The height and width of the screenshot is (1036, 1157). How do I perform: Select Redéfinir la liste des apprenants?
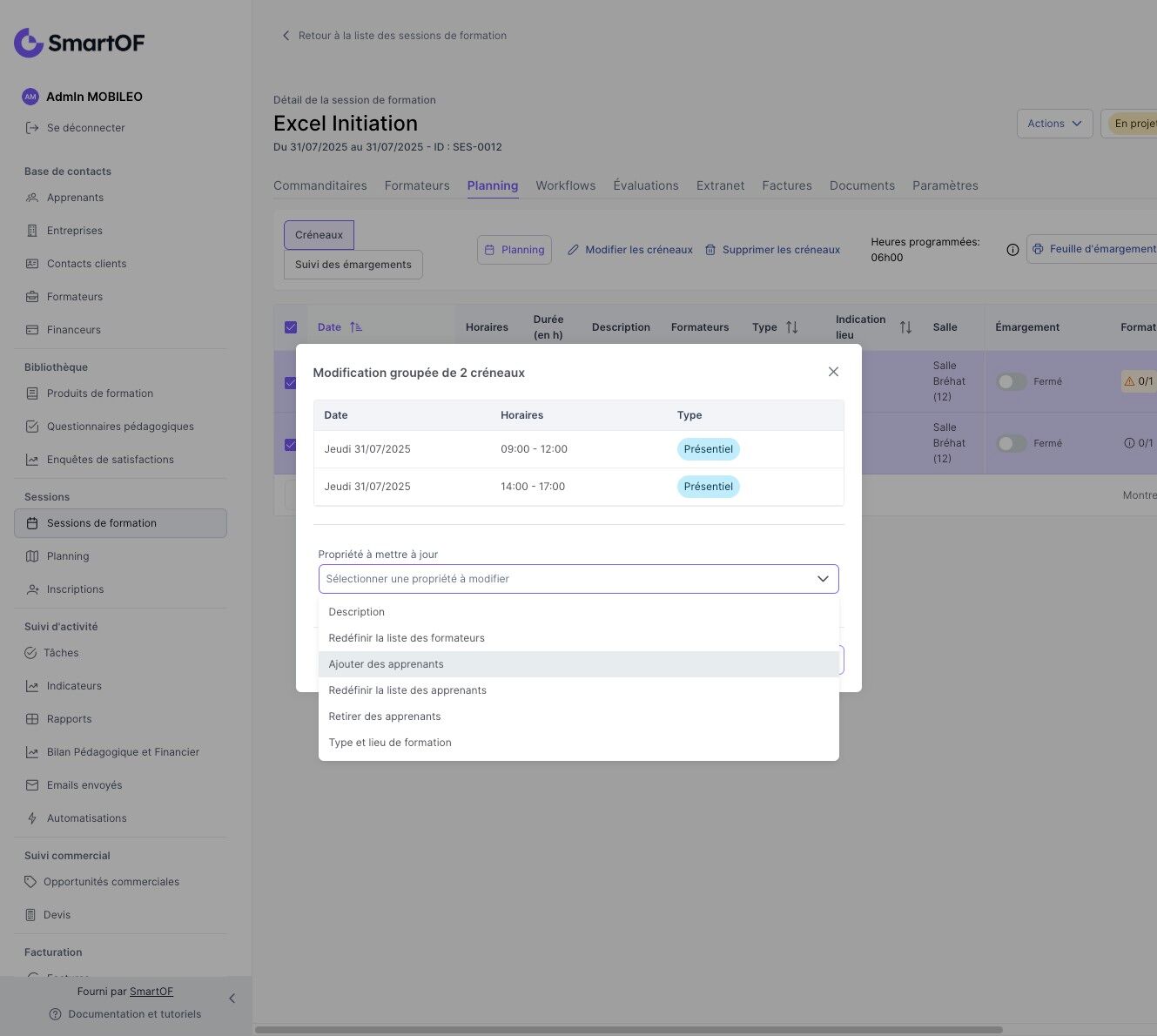click(x=579, y=690)
